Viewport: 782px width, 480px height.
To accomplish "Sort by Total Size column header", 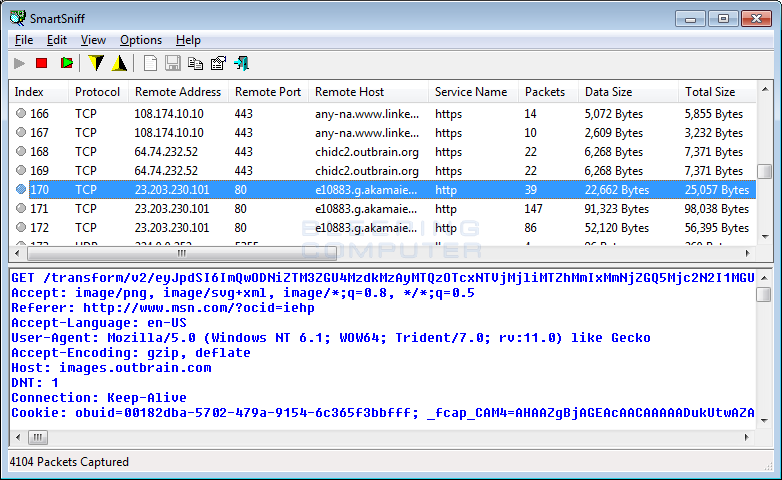I will click(x=717, y=92).
